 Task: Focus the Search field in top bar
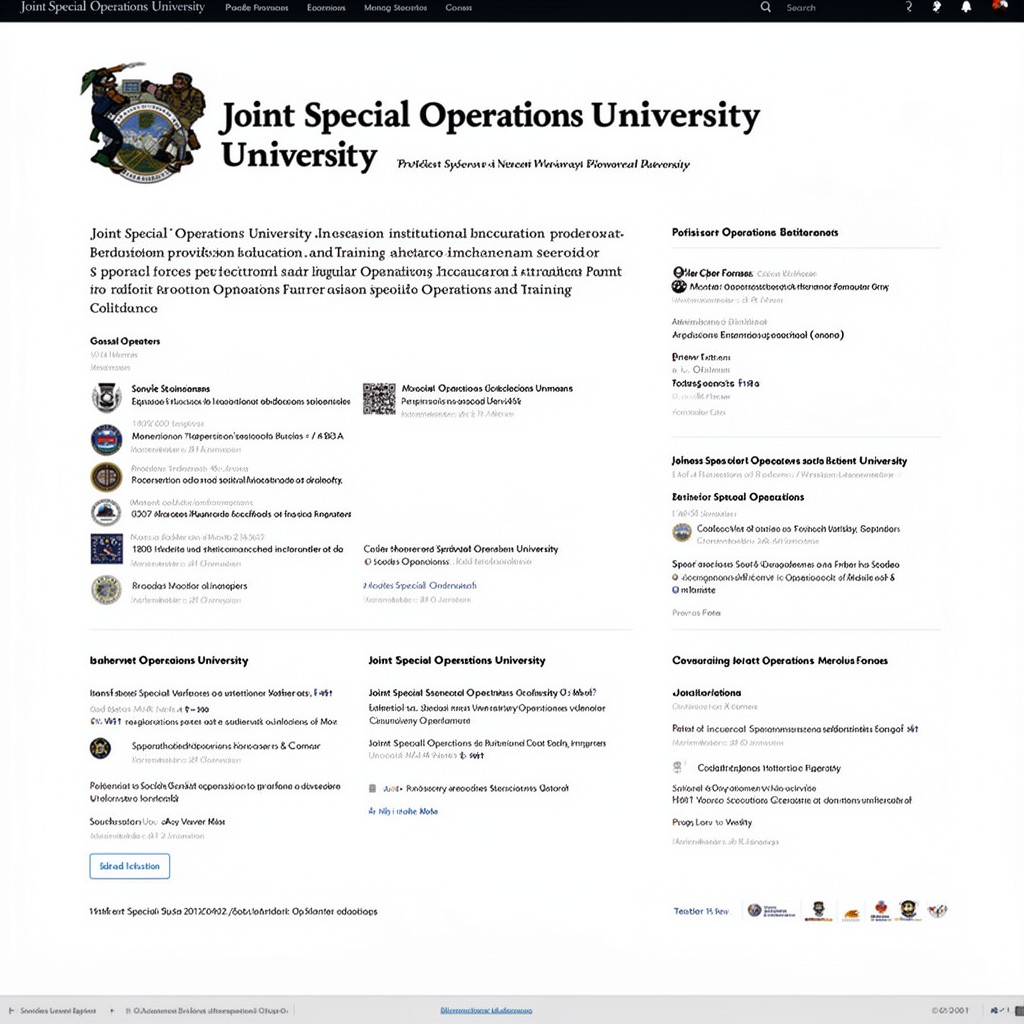801,8
